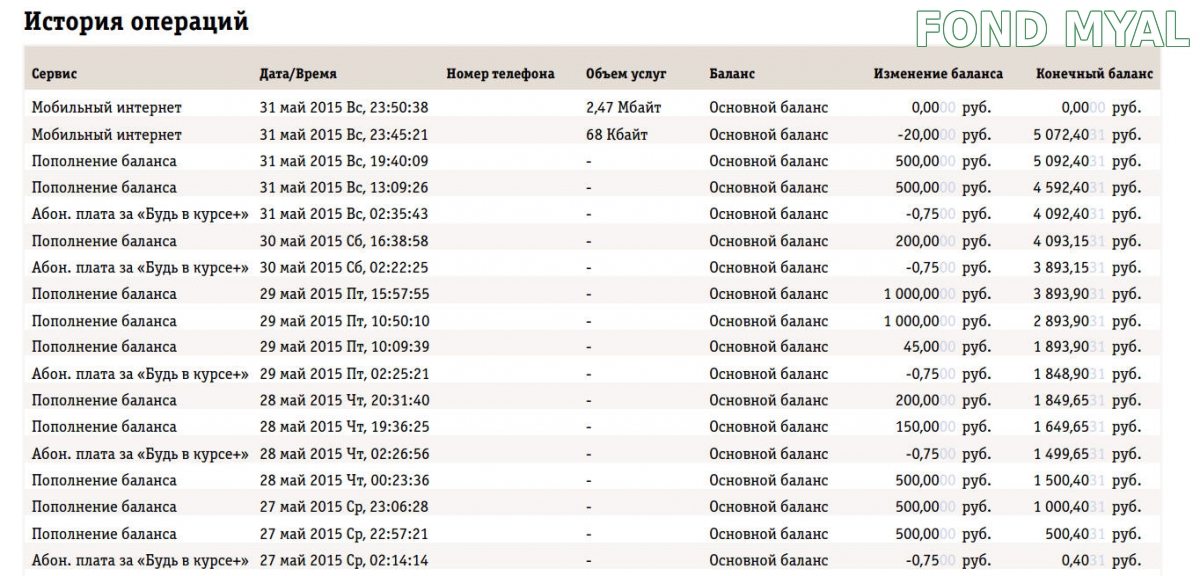Click the Баланс column header
The width and height of the screenshot is (1200, 576).
pos(732,74)
